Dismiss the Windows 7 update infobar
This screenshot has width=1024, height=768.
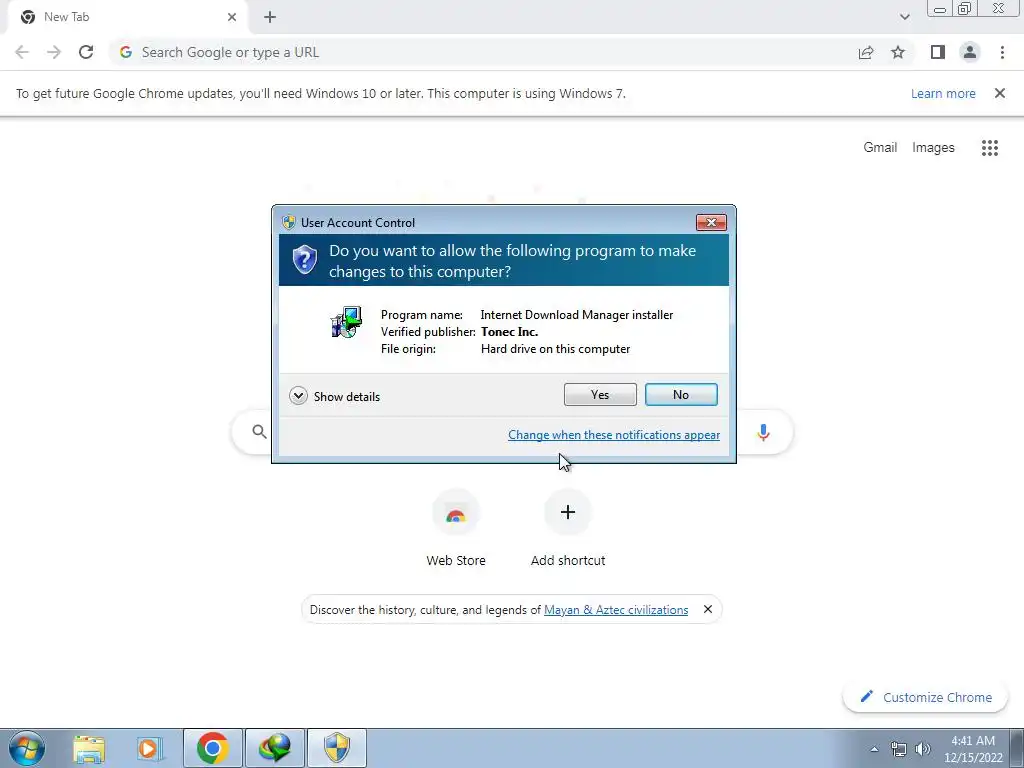[999, 93]
